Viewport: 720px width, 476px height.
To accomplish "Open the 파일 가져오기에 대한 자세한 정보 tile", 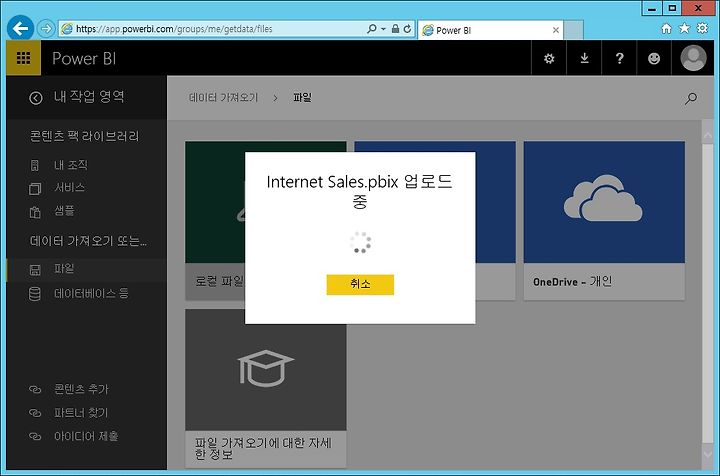I will tap(265, 388).
